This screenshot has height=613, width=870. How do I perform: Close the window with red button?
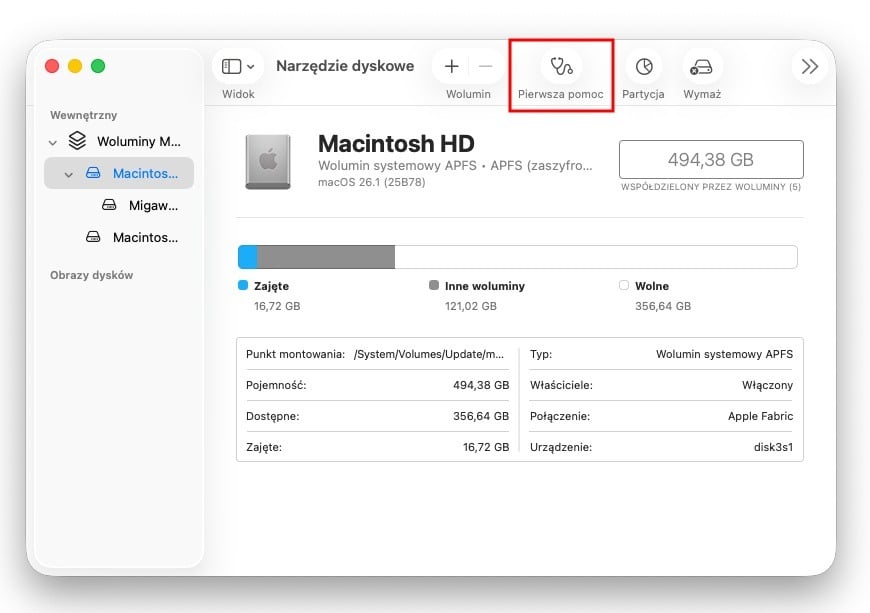pos(52,66)
